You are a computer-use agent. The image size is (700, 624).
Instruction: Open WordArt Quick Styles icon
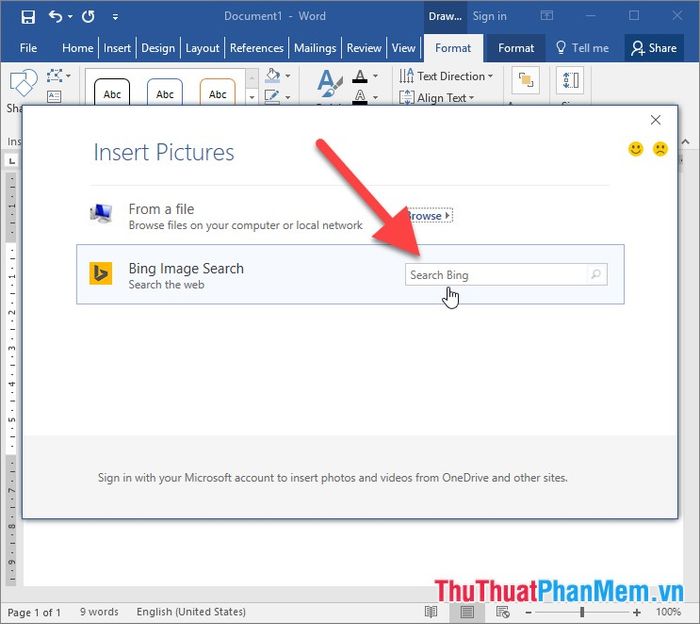pos(329,84)
